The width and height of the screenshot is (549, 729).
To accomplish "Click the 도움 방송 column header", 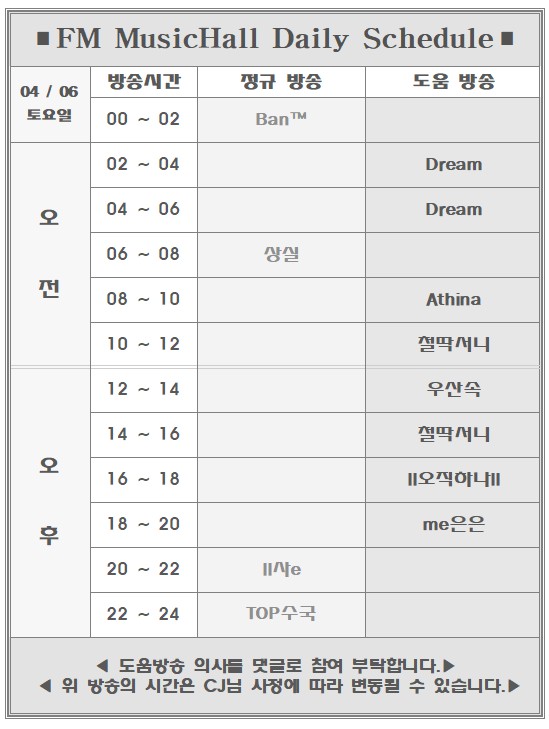I will pos(454,81).
